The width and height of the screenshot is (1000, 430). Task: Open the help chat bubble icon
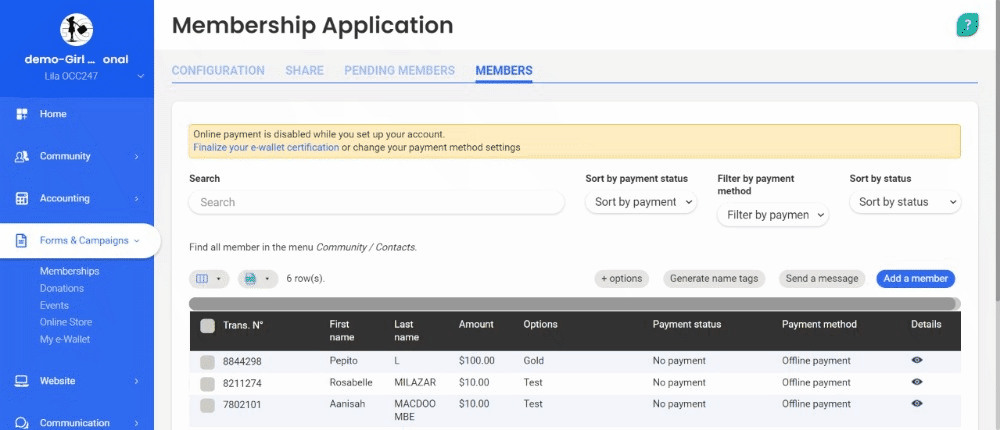click(967, 26)
